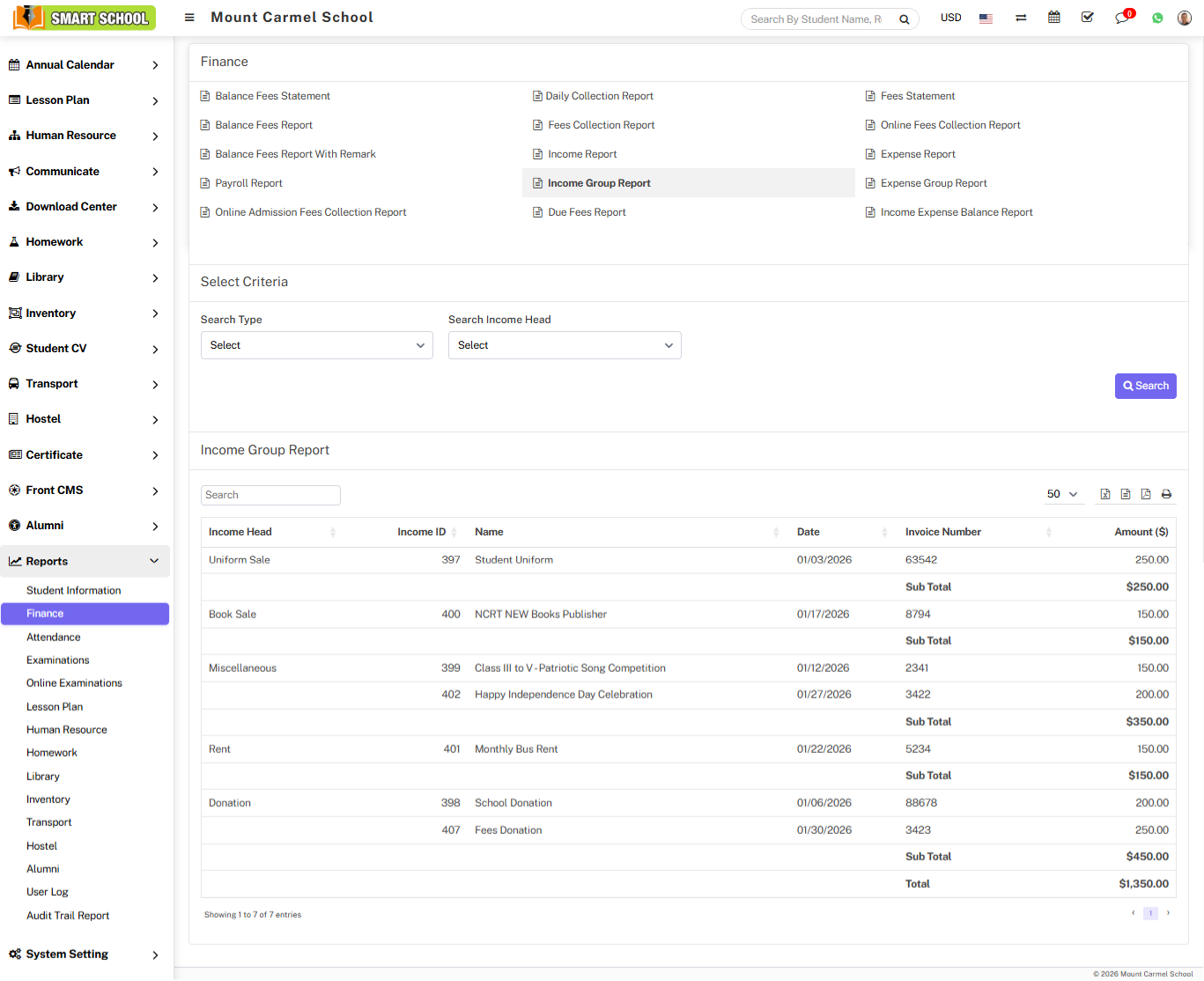Open the chat notifications icon
The image size is (1204, 981).
pyautogui.click(x=1122, y=18)
